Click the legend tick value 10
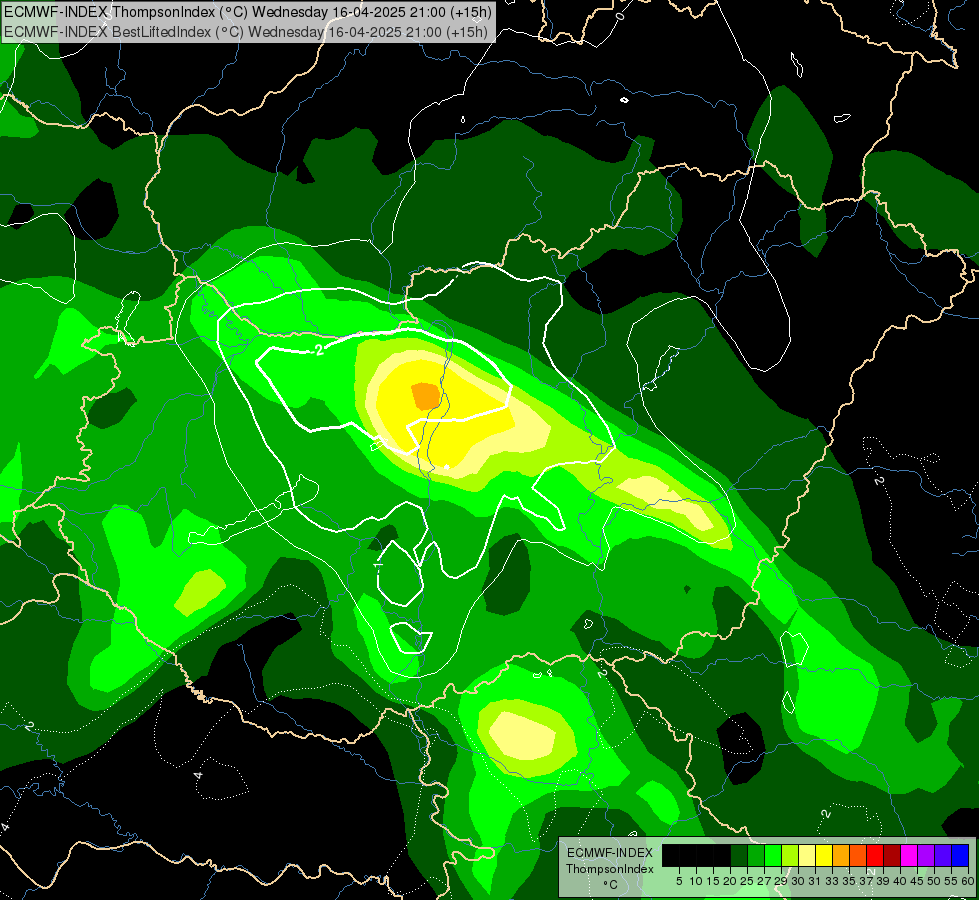 pyautogui.click(x=696, y=881)
